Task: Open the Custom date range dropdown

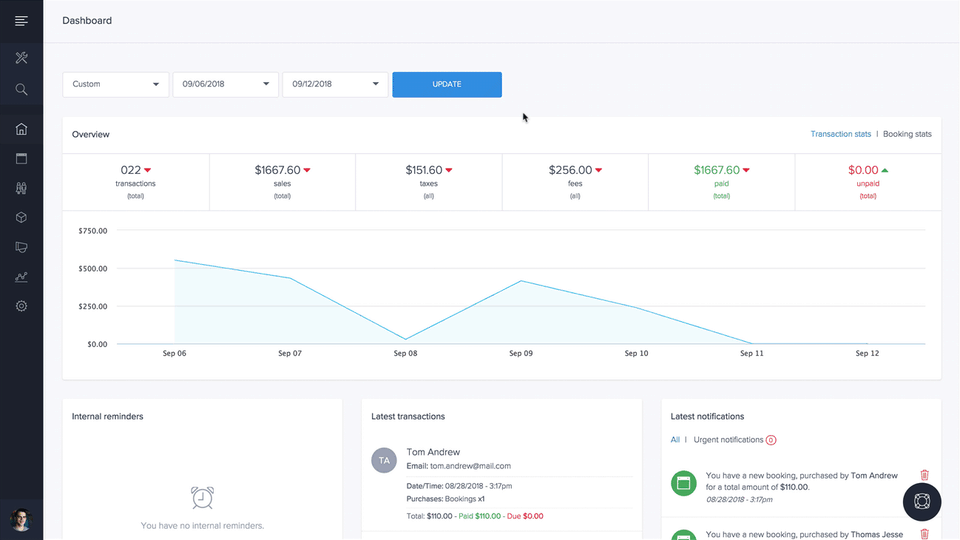Action: 116,84
